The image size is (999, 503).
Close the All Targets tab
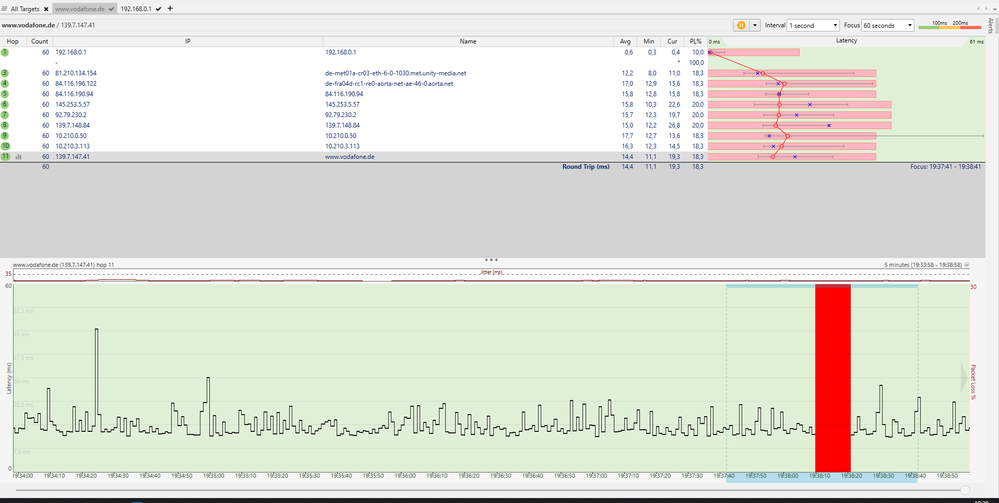click(46, 8)
